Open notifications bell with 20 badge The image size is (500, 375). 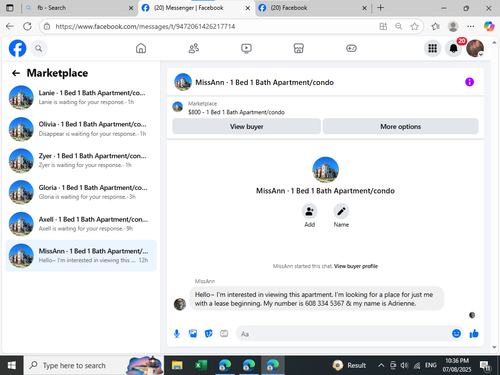tap(454, 49)
